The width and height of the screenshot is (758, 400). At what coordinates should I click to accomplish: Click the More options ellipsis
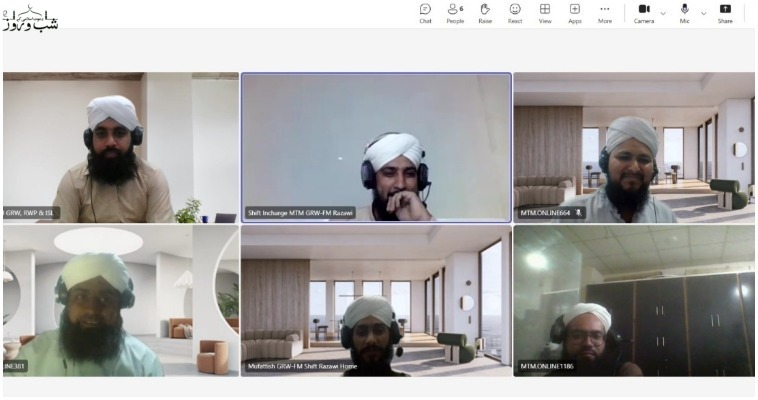[605, 12]
